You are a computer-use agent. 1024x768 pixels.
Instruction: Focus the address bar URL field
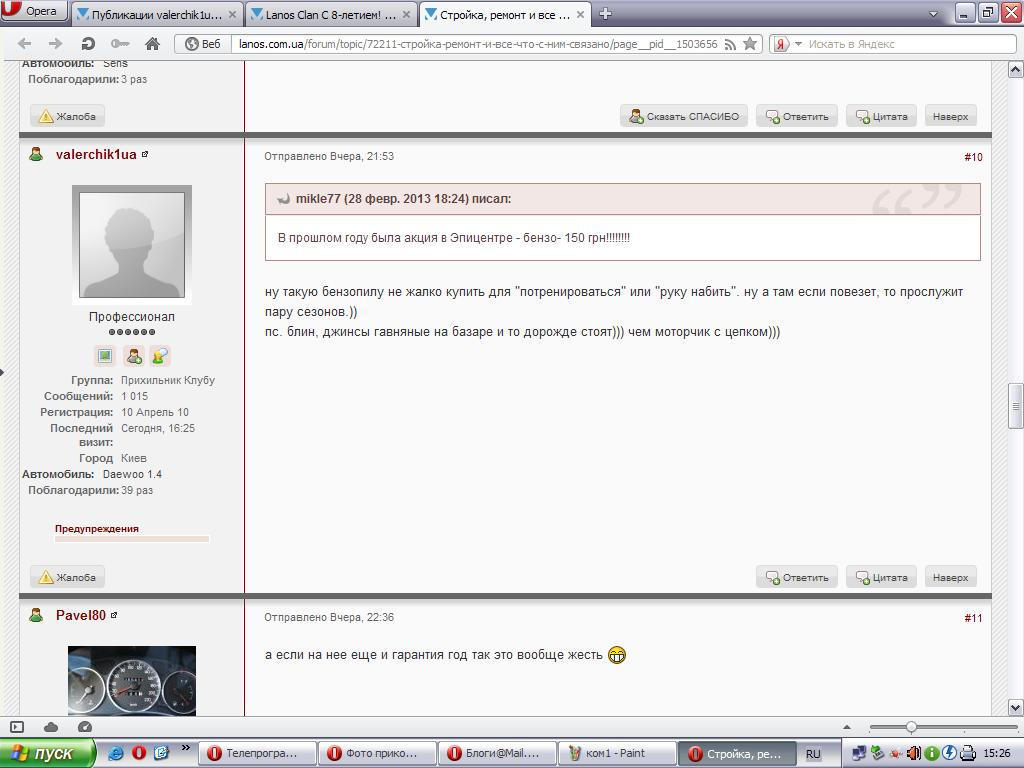(478, 44)
